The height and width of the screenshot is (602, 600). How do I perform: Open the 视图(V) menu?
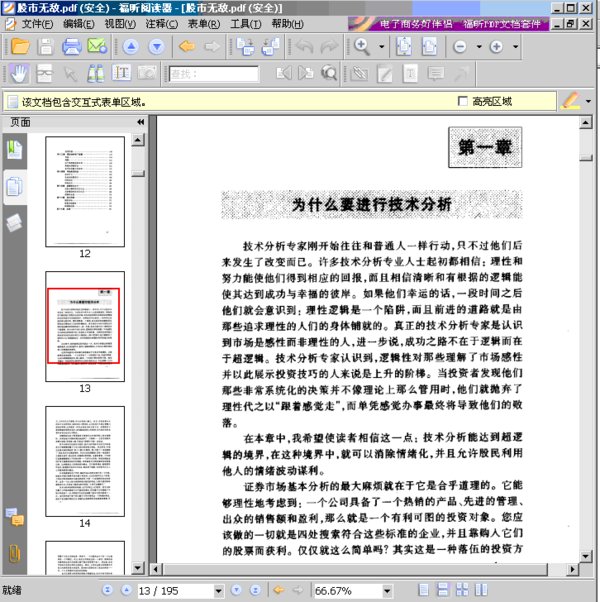coord(120,24)
